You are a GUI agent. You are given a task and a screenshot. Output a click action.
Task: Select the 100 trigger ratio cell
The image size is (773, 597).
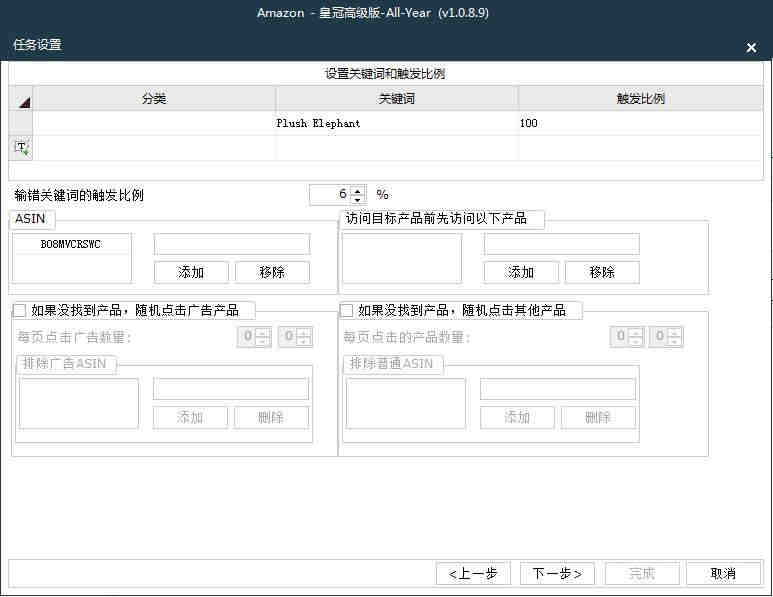640,123
